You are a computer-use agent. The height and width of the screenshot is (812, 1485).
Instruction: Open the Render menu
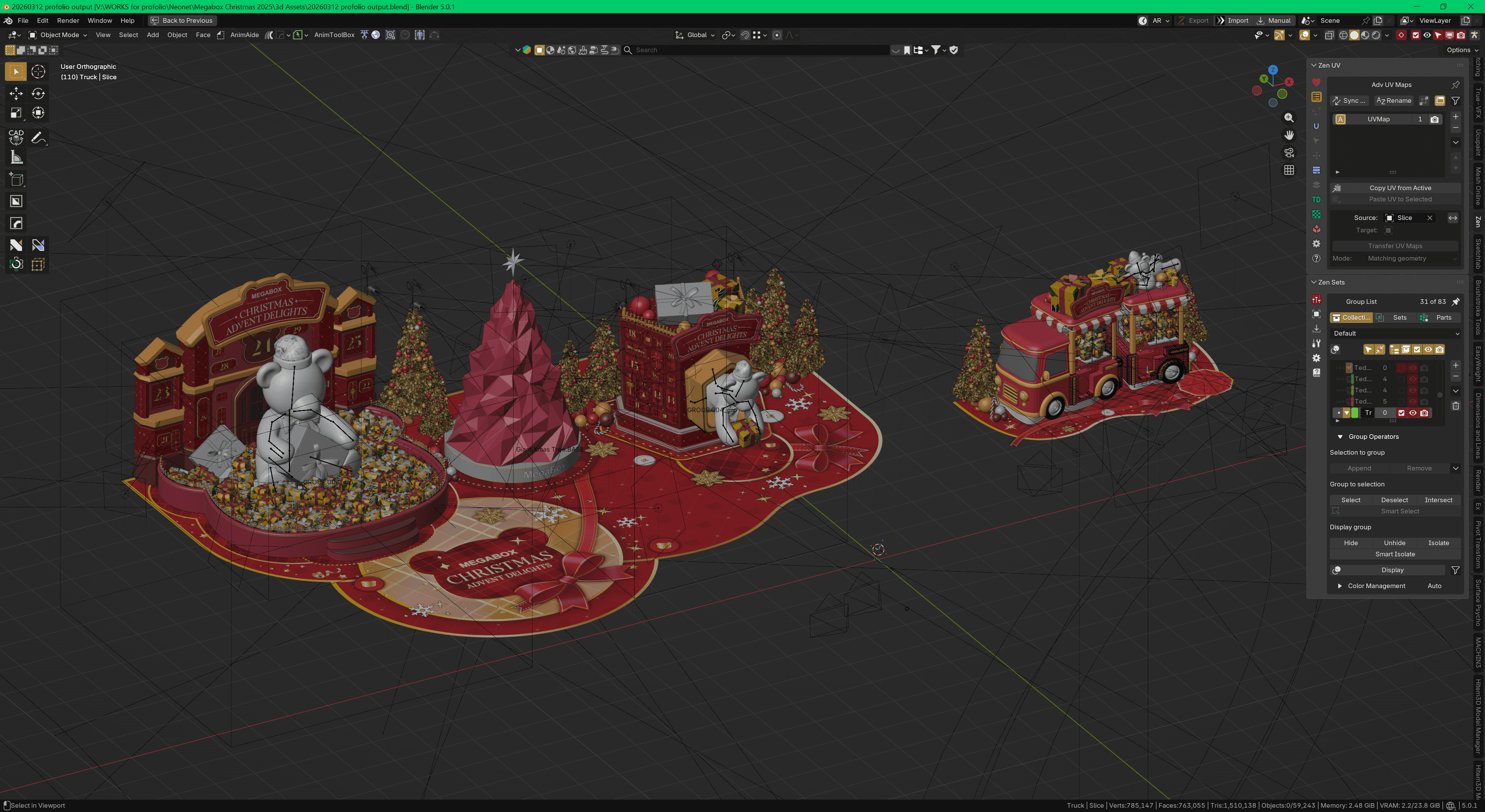coord(67,20)
